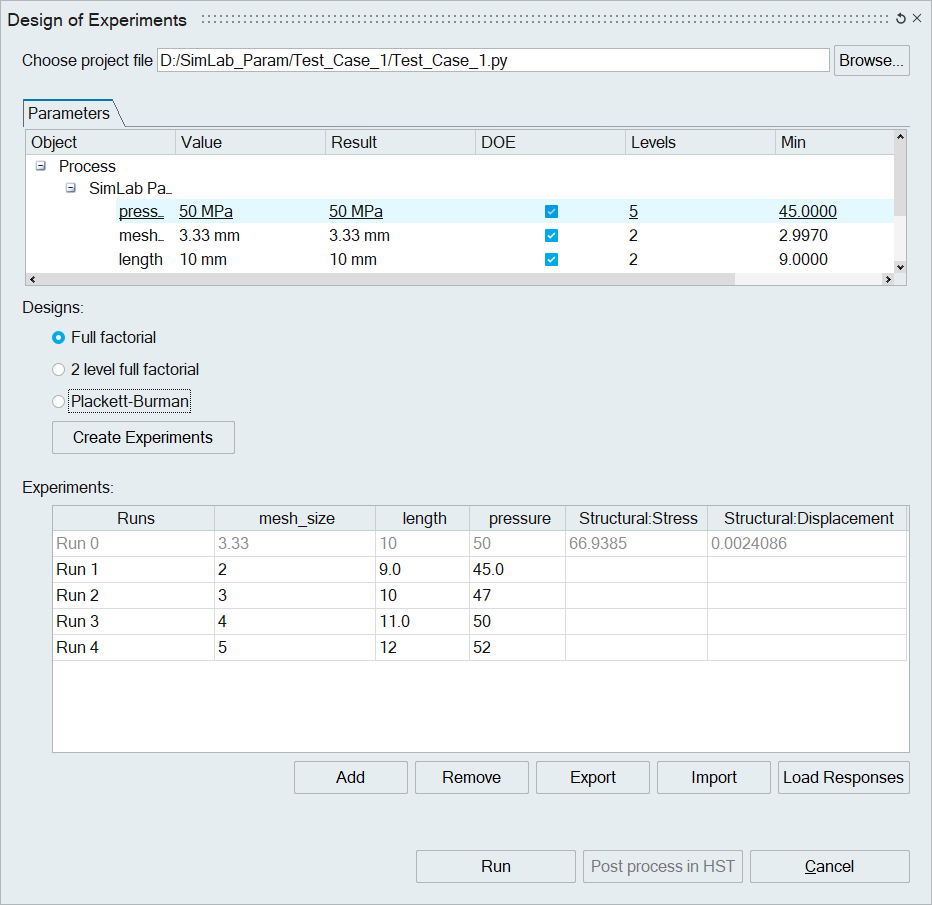932x905 pixels.
Task: Select the Full factorial design option
Action: [59, 338]
